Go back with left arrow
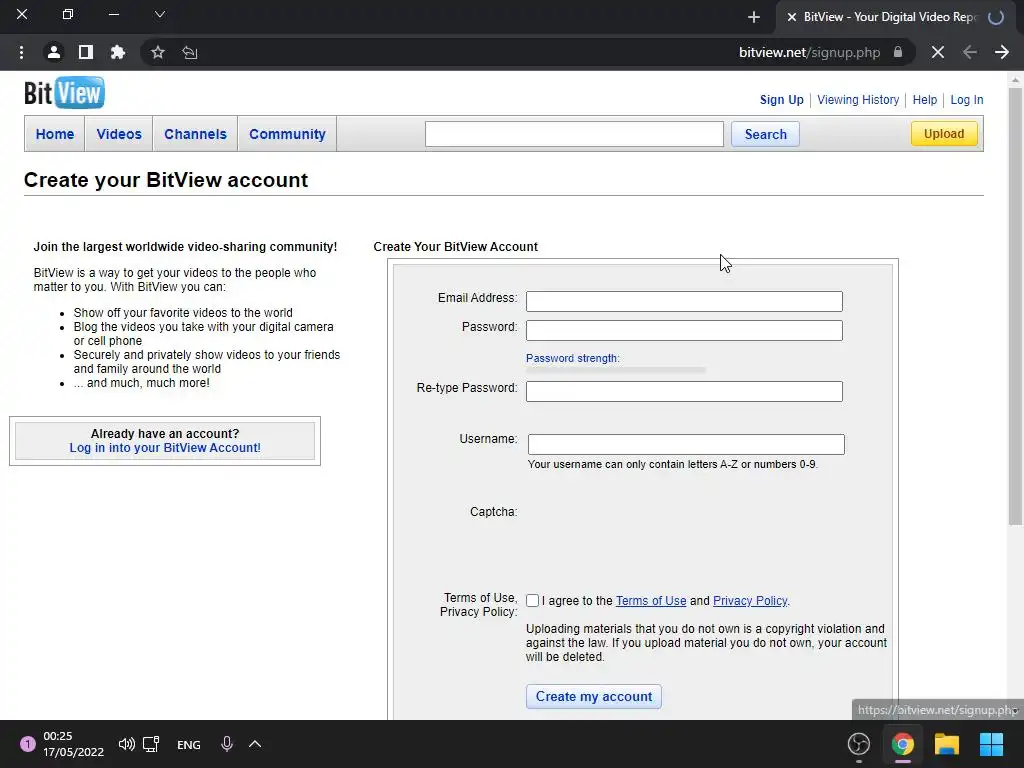1024x768 pixels. tap(970, 52)
